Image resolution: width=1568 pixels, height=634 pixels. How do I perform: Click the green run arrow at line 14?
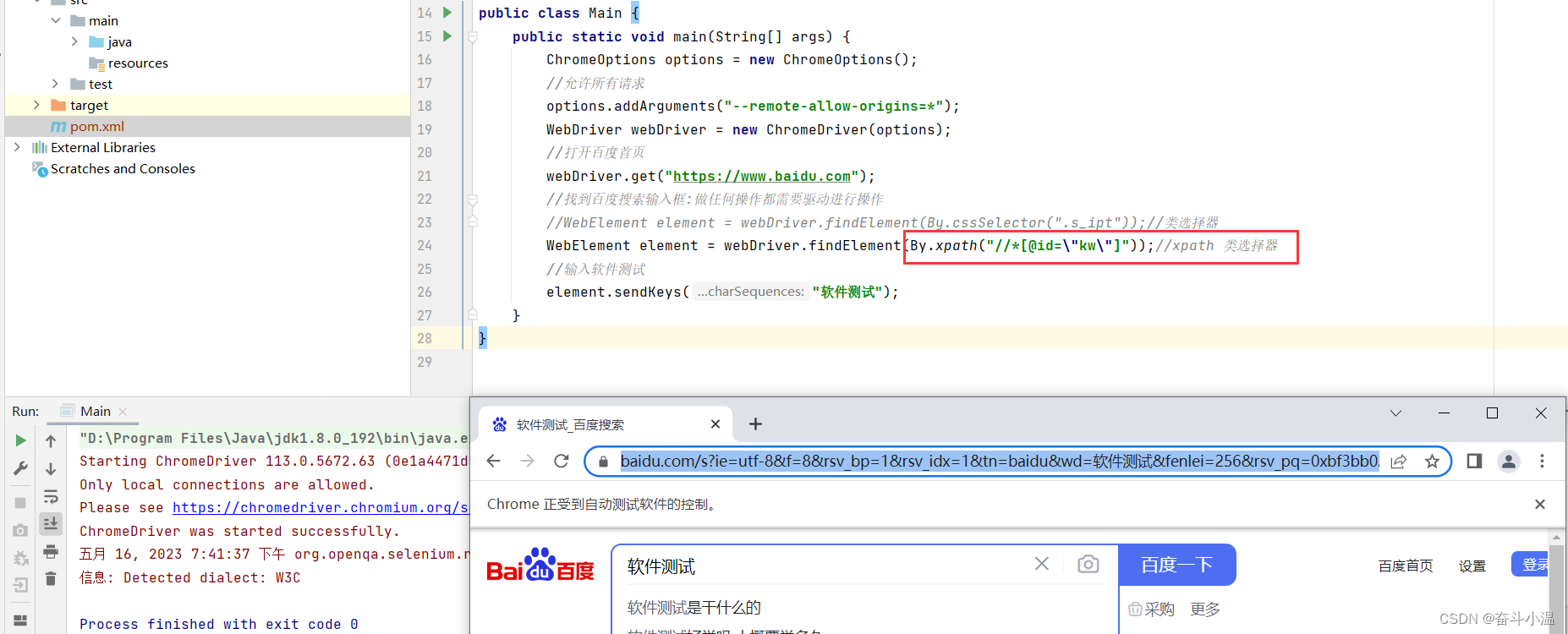click(x=447, y=13)
